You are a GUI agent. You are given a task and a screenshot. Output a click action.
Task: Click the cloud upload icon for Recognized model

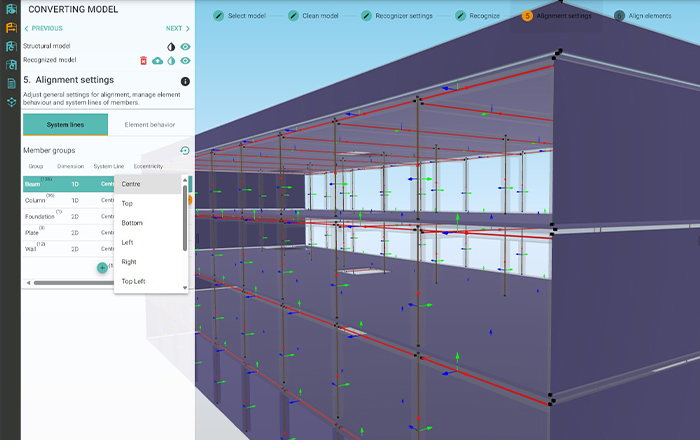tap(157, 61)
